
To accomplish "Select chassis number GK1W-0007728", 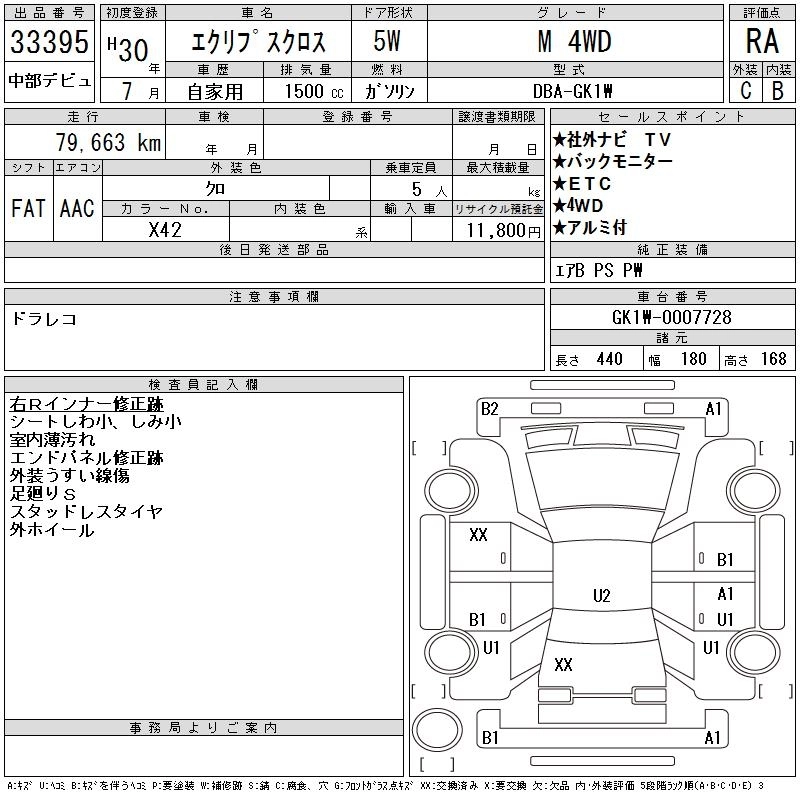I will pyautogui.click(x=671, y=318).
